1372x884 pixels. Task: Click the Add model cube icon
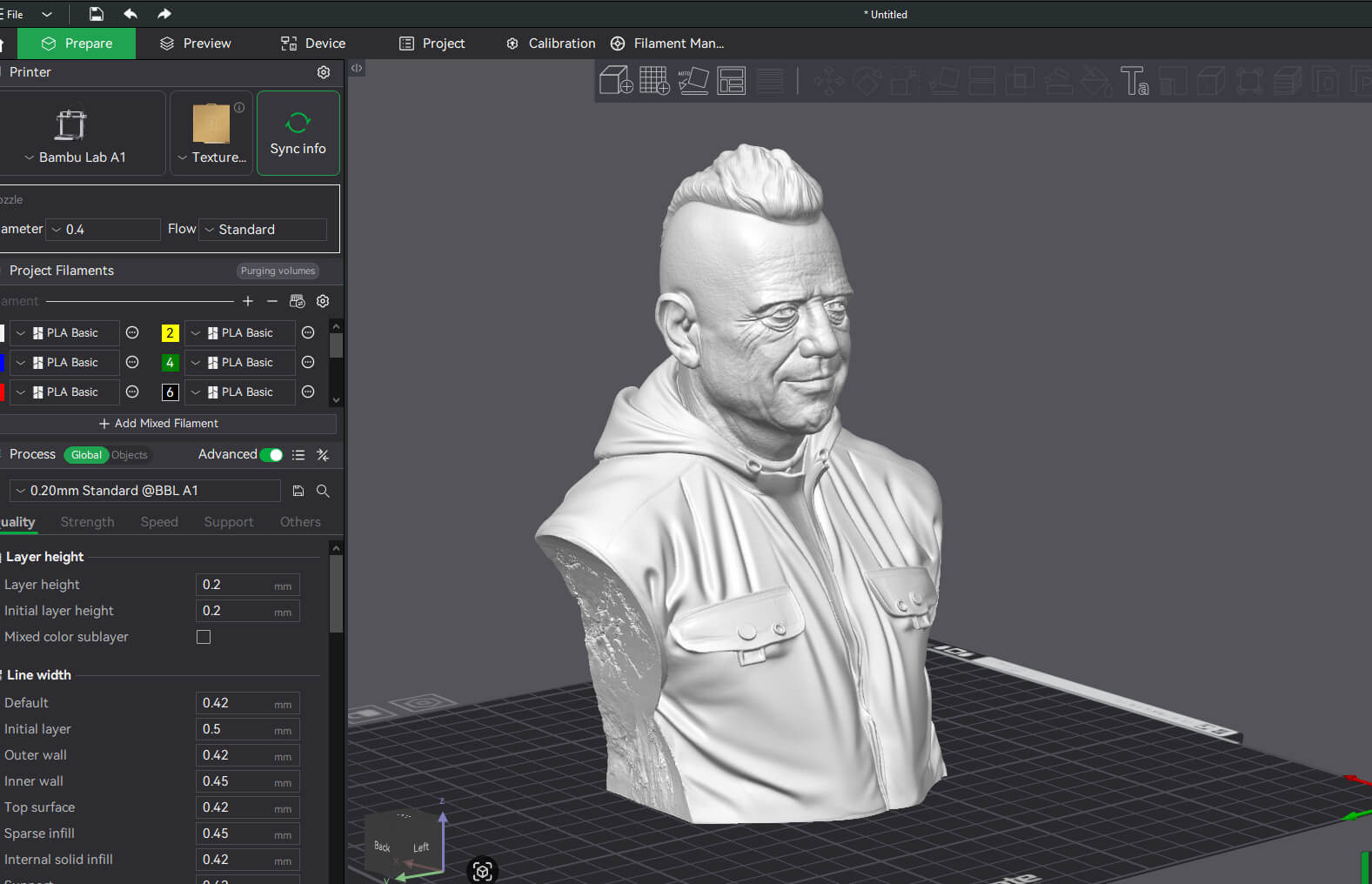click(x=616, y=80)
